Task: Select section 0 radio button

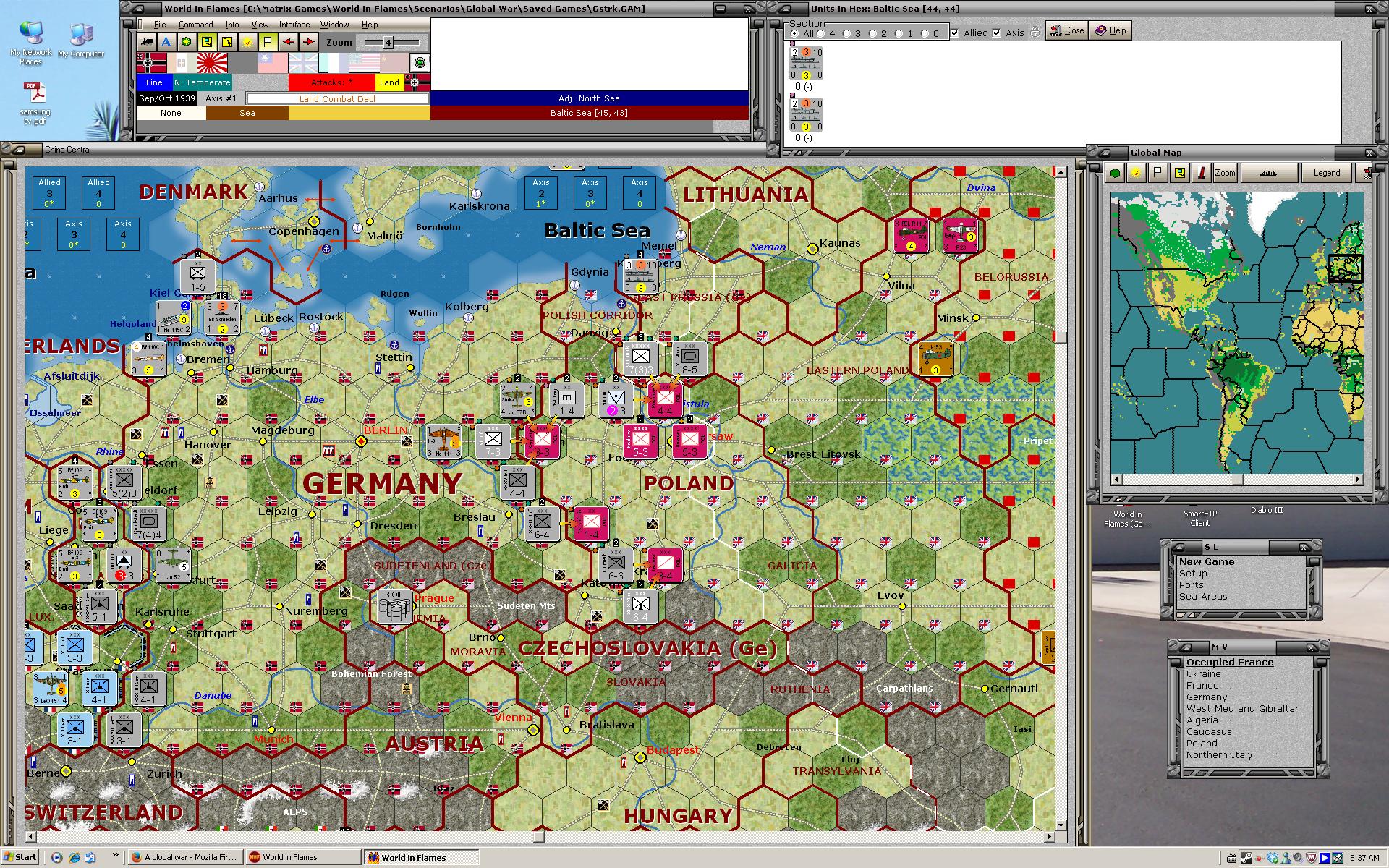Action: [x=925, y=33]
